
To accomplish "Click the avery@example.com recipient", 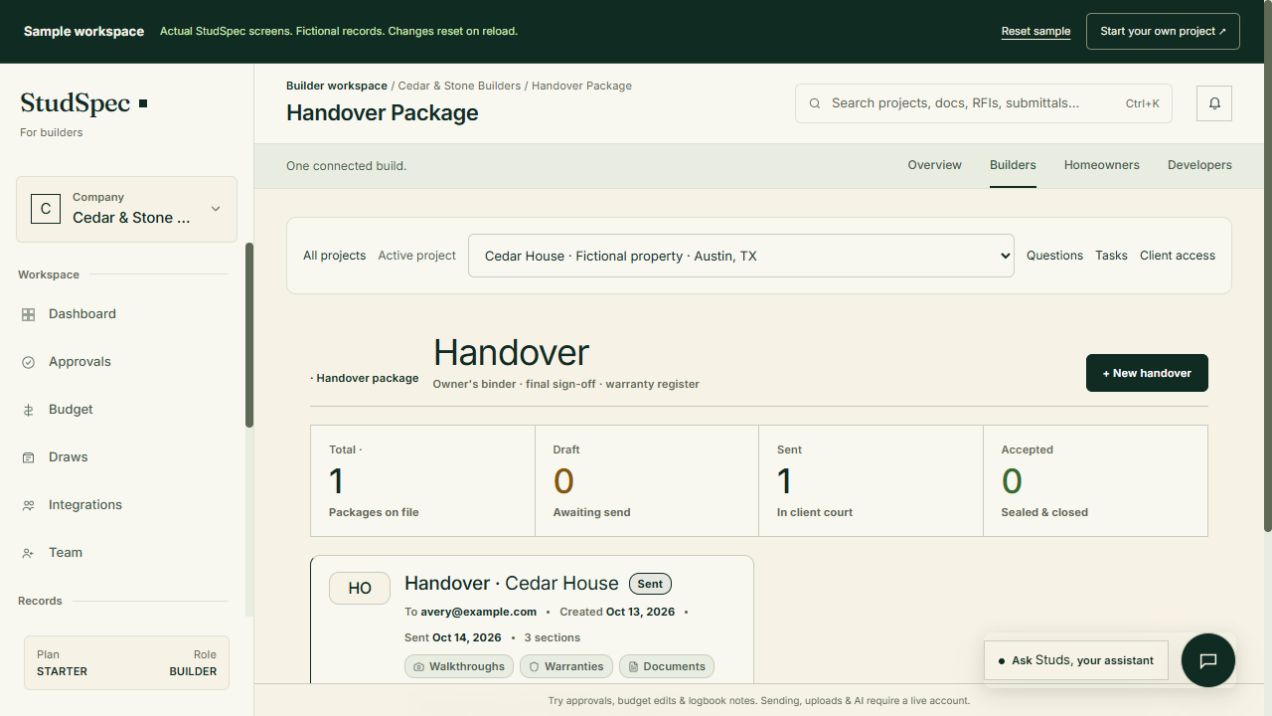I will click(x=478, y=612).
